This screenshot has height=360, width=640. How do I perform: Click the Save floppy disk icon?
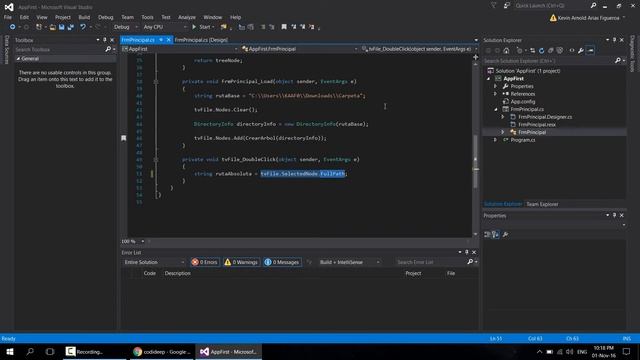coord(62,27)
